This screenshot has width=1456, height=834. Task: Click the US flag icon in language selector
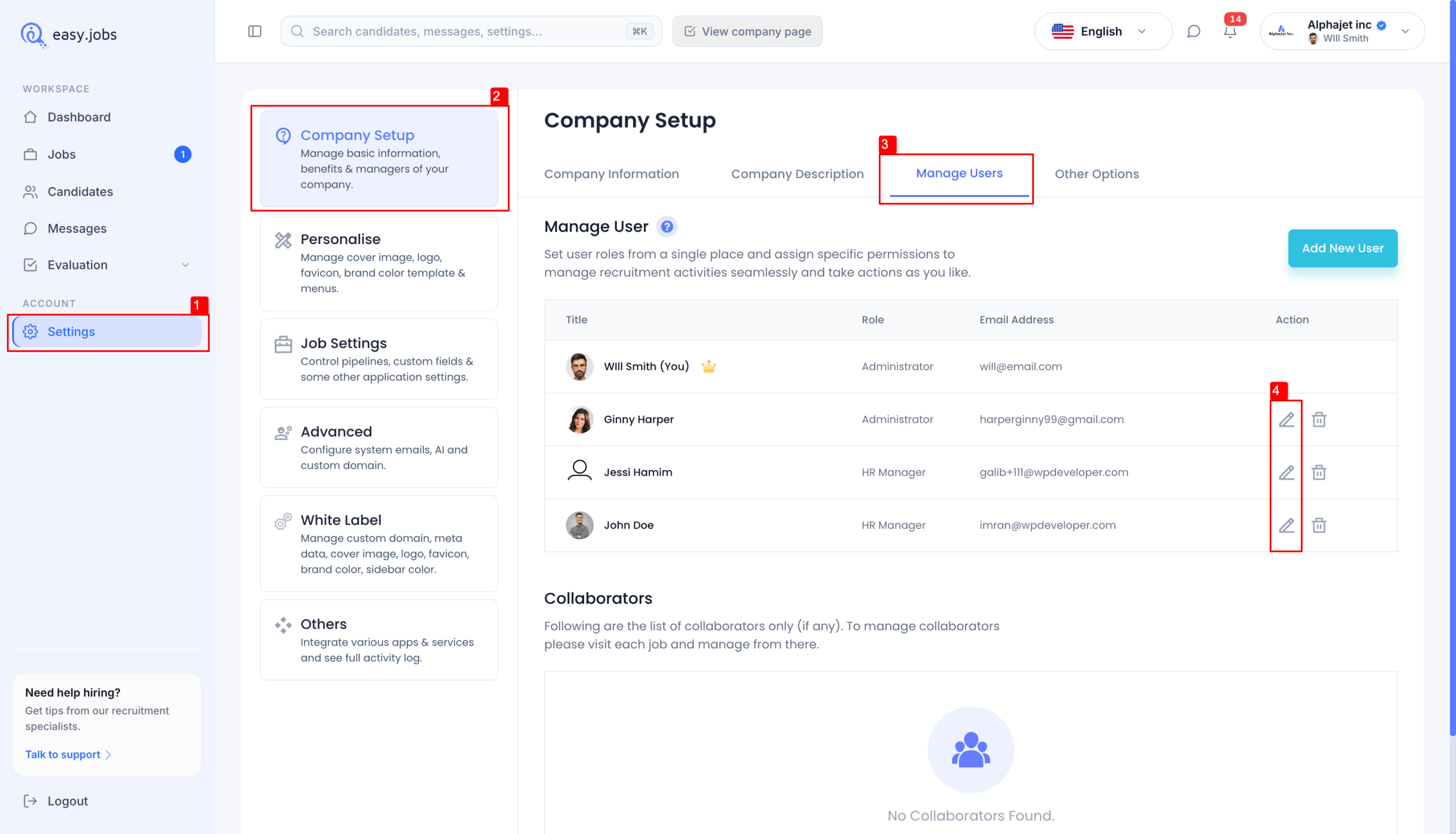click(x=1062, y=31)
